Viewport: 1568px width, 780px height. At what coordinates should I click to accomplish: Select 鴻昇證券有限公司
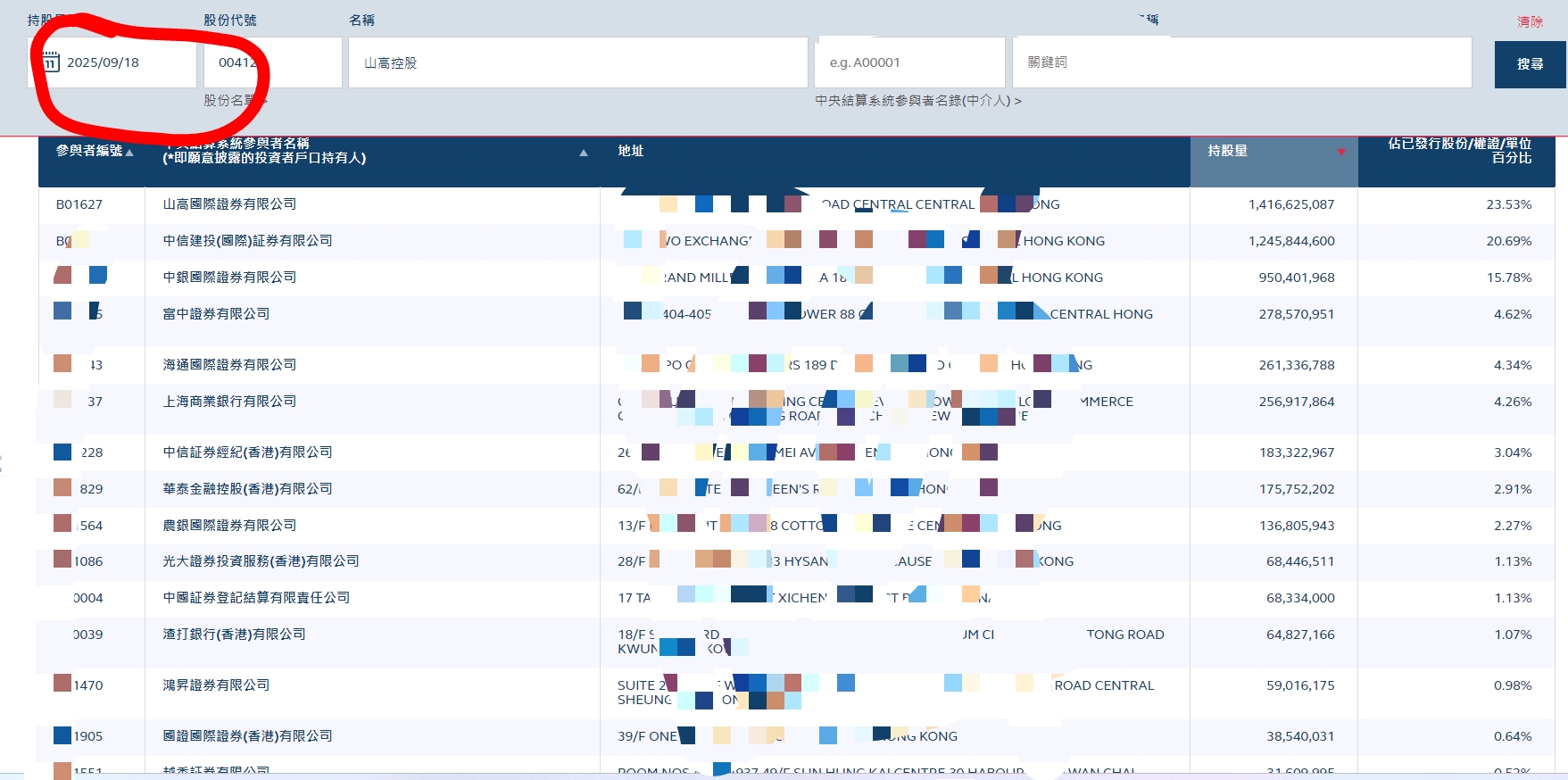(x=216, y=685)
